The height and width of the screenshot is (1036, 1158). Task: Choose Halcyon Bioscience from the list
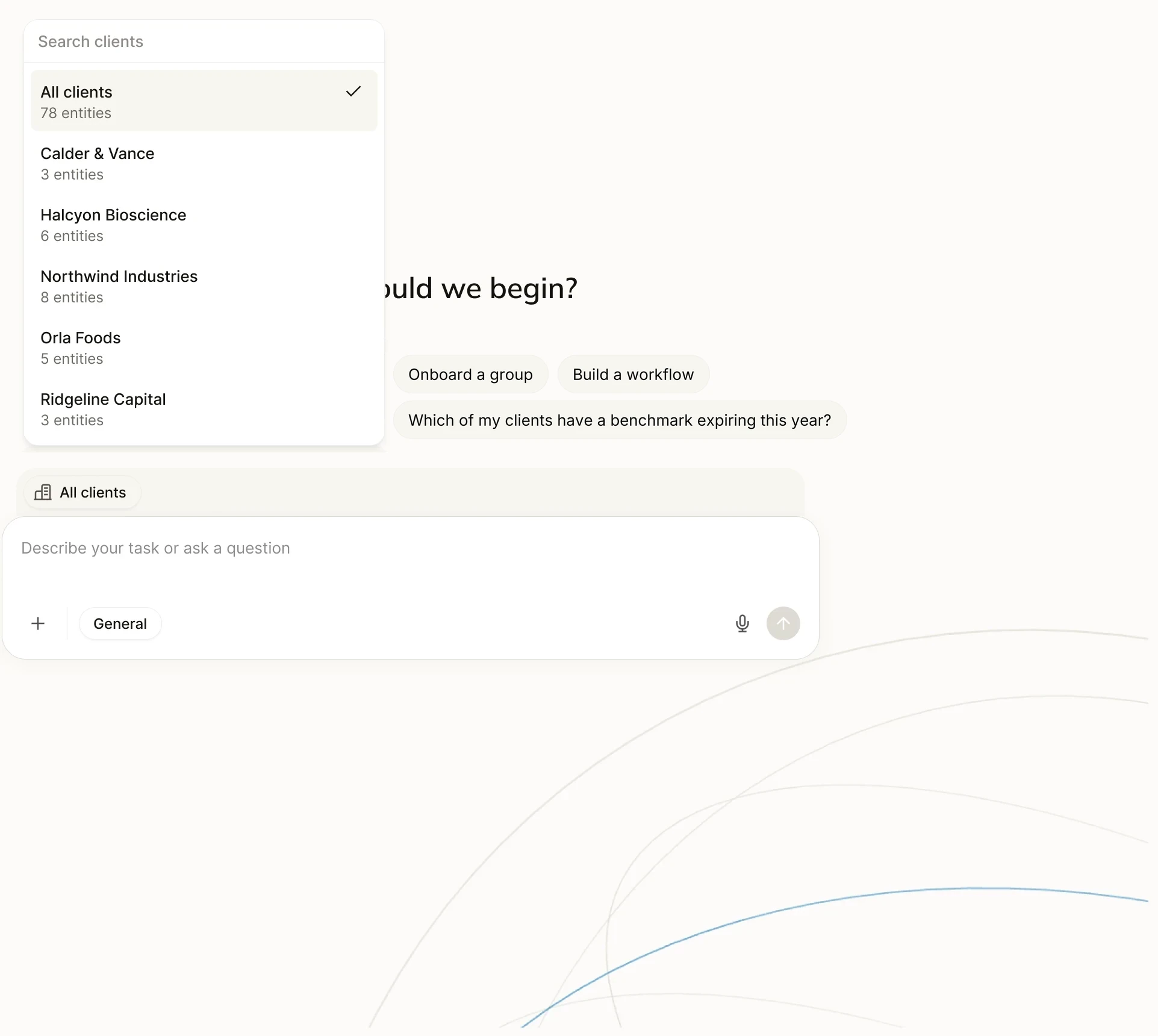(x=204, y=225)
